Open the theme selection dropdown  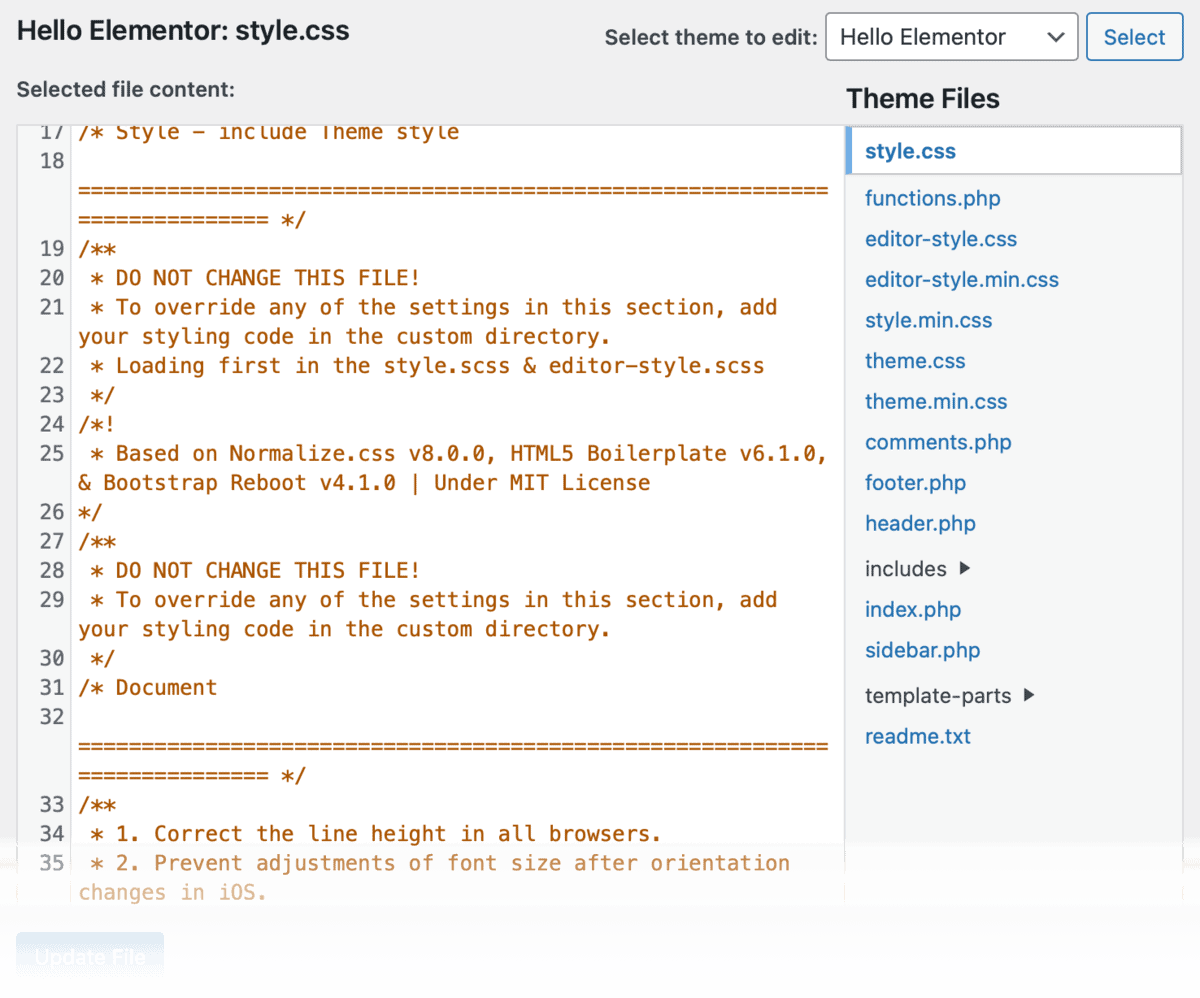(951, 37)
